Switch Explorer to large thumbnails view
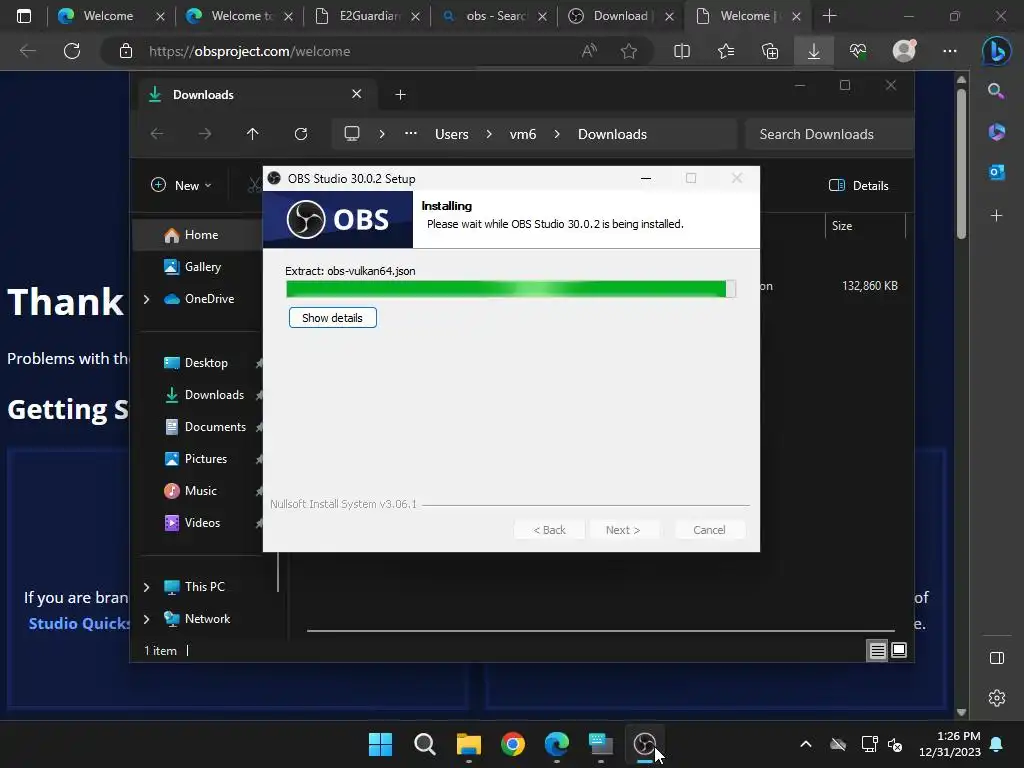This screenshot has width=1024, height=768. [x=899, y=650]
